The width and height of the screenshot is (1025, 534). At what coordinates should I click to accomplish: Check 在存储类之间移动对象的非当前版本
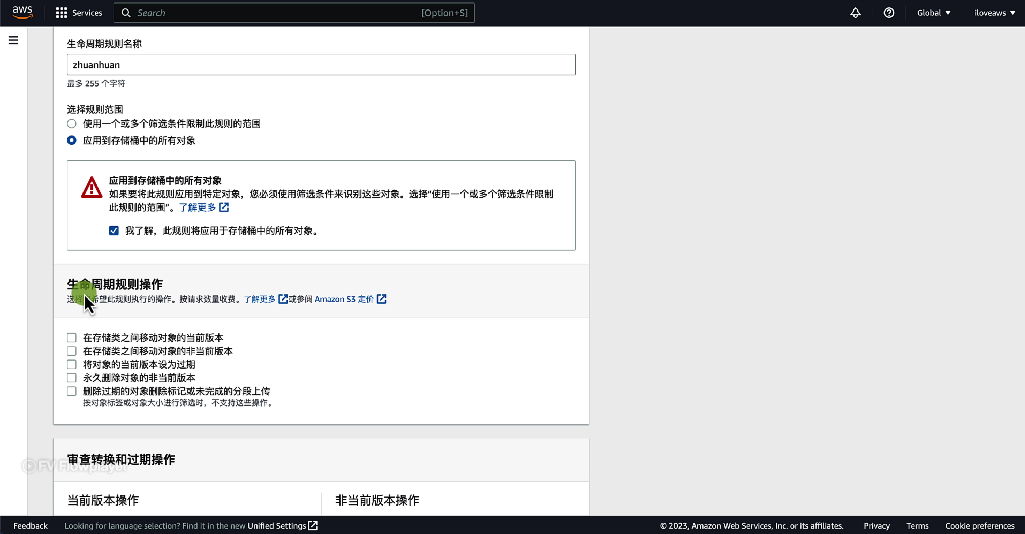point(72,351)
